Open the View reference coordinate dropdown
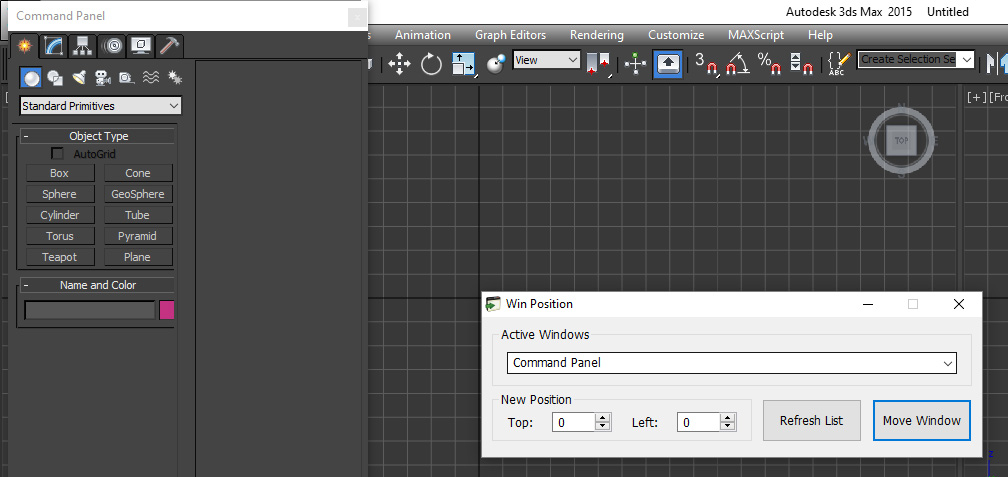The width and height of the screenshot is (1008, 477). point(573,60)
